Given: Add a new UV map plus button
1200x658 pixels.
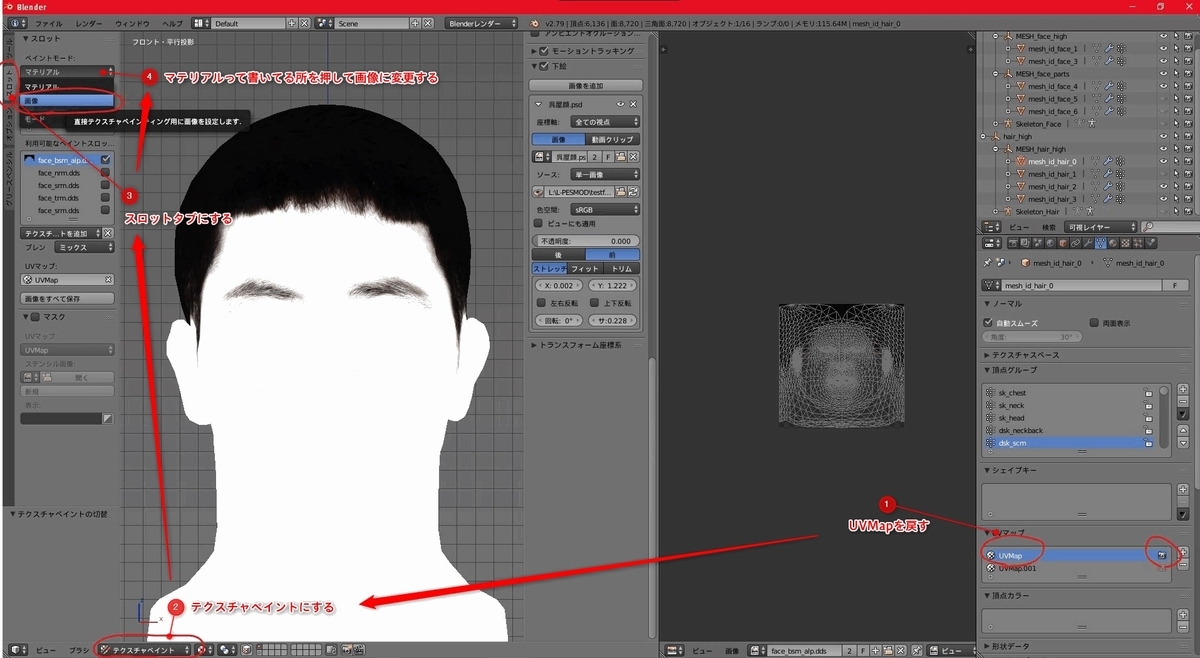Looking at the screenshot, I should [1184, 552].
